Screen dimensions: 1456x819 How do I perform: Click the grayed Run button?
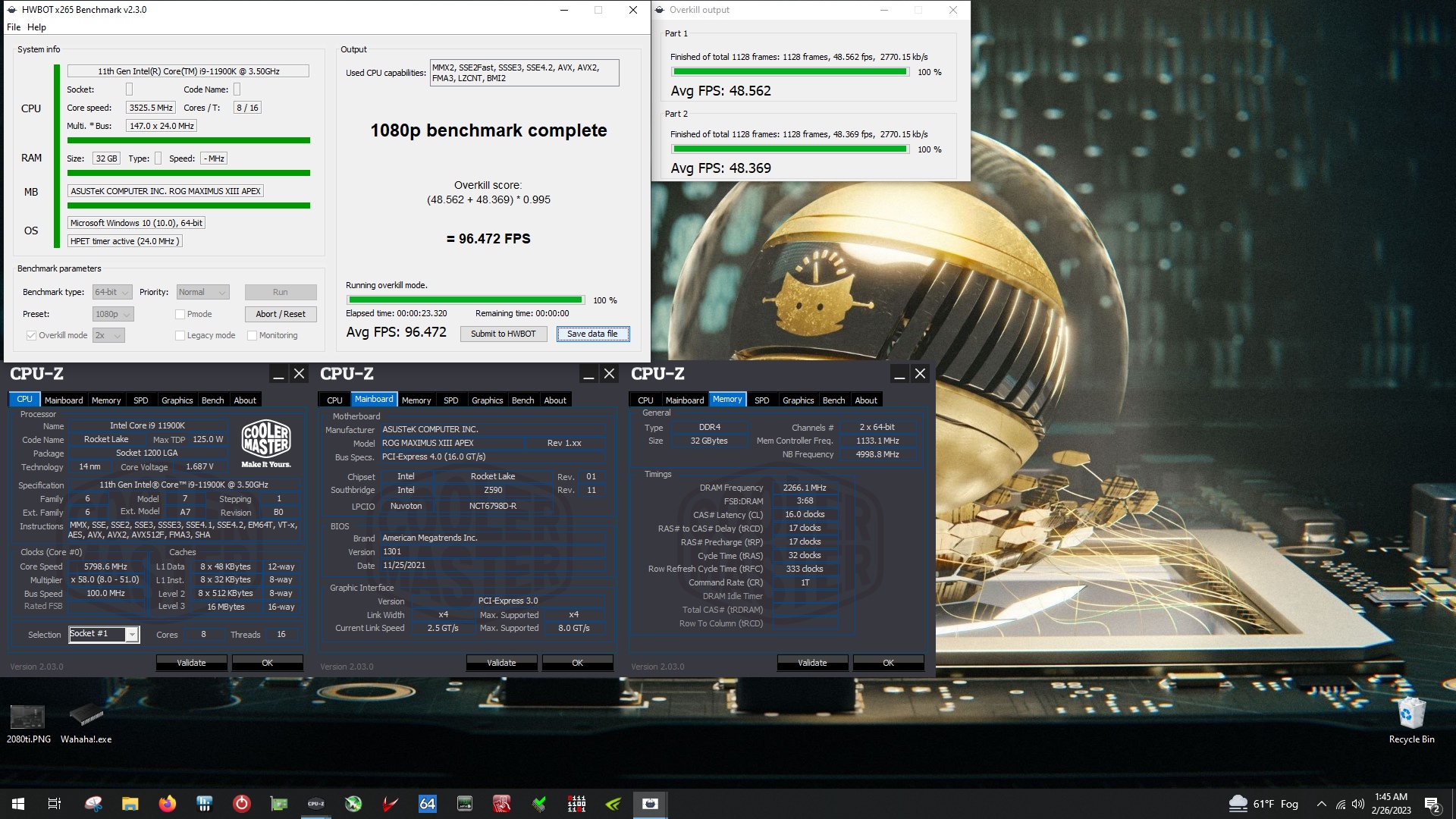pyautogui.click(x=281, y=292)
